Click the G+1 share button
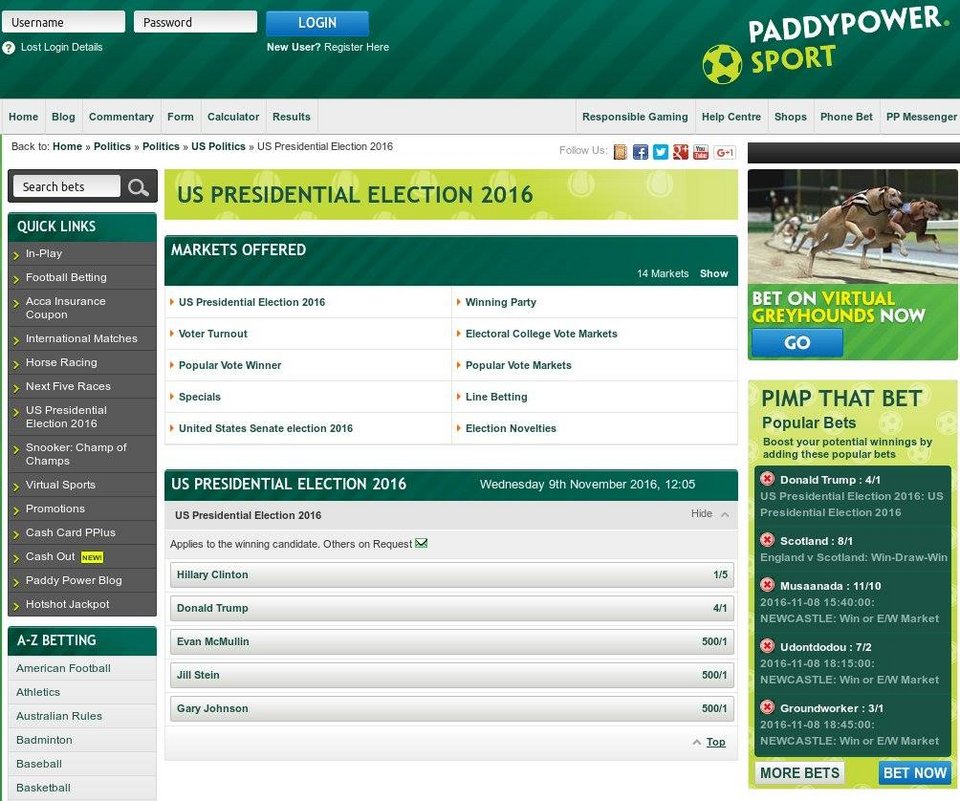The image size is (960, 801). tap(725, 152)
